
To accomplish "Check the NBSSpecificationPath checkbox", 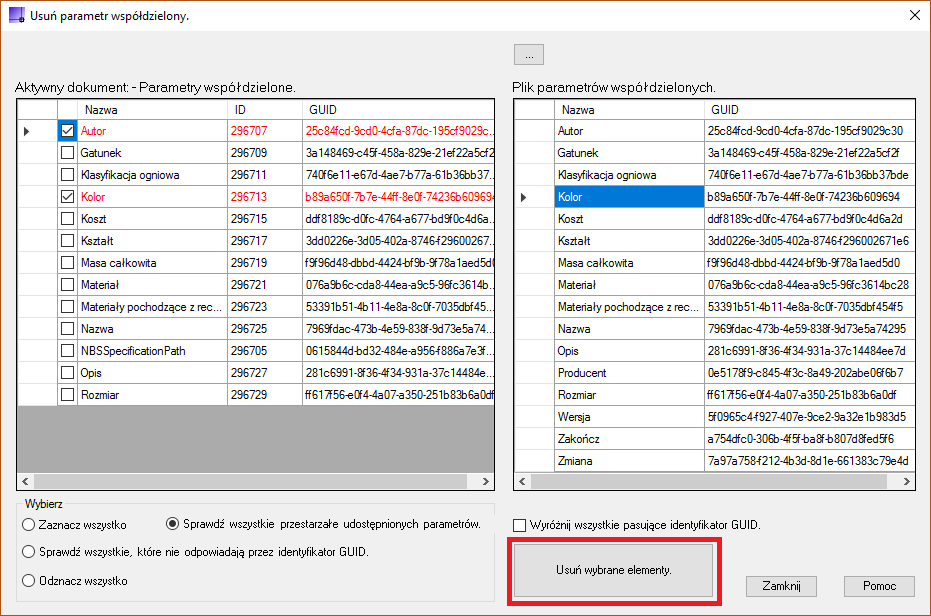I will pyautogui.click(x=68, y=350).
